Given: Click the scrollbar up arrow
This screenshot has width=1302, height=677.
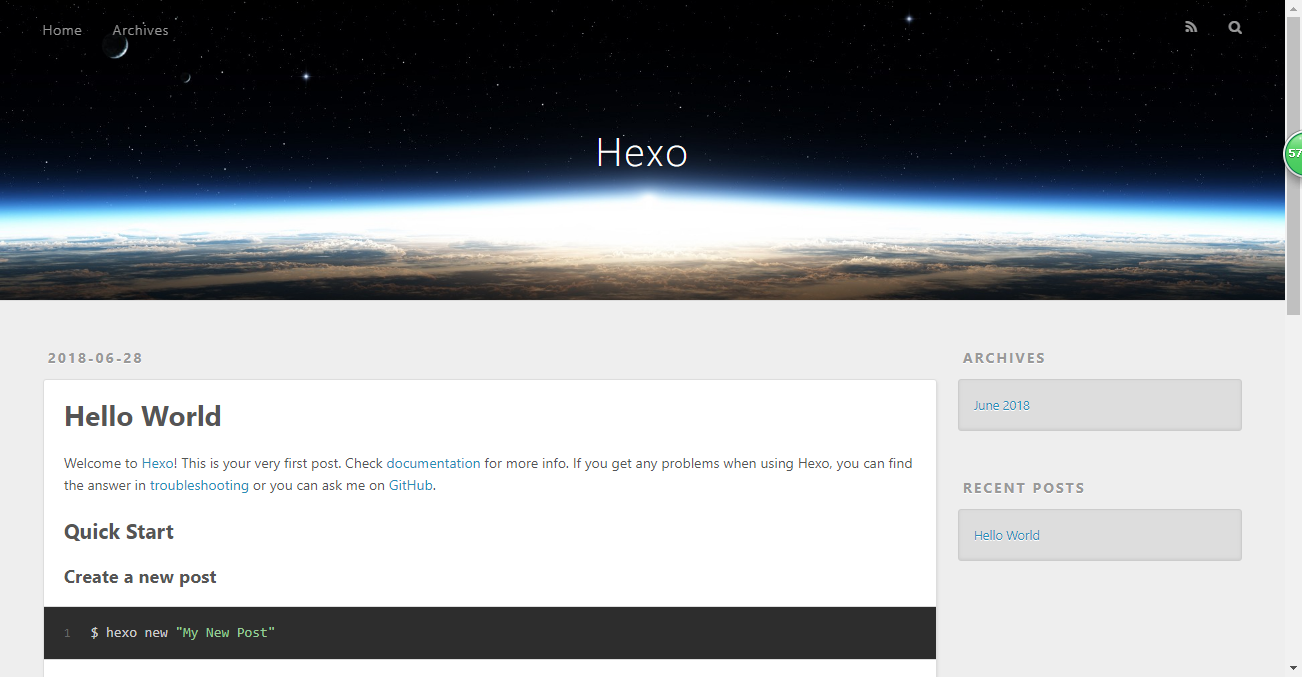Looking at the screenshot, I should click(1293, 8).
